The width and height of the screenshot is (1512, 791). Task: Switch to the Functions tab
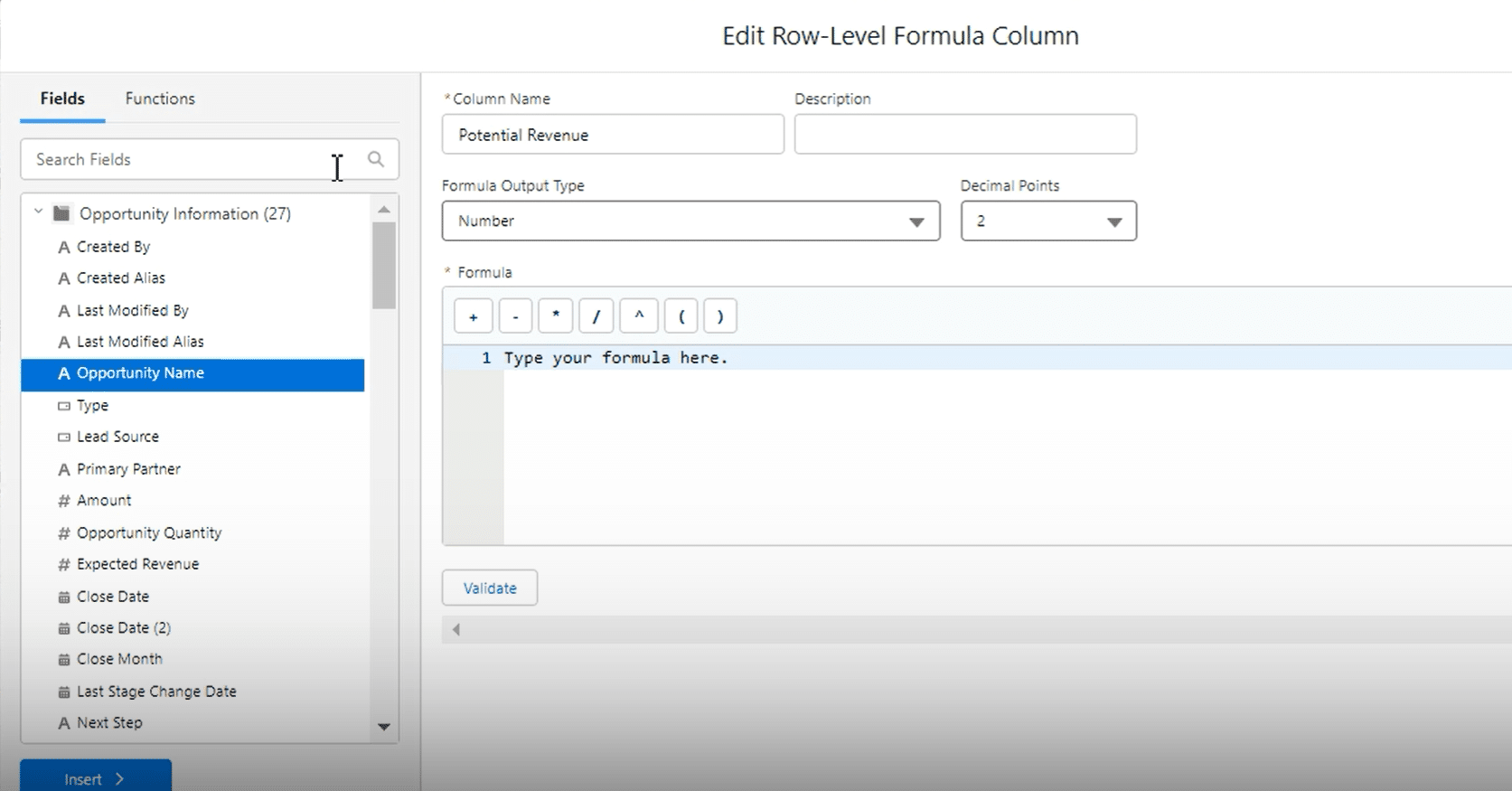pos(160,99)
